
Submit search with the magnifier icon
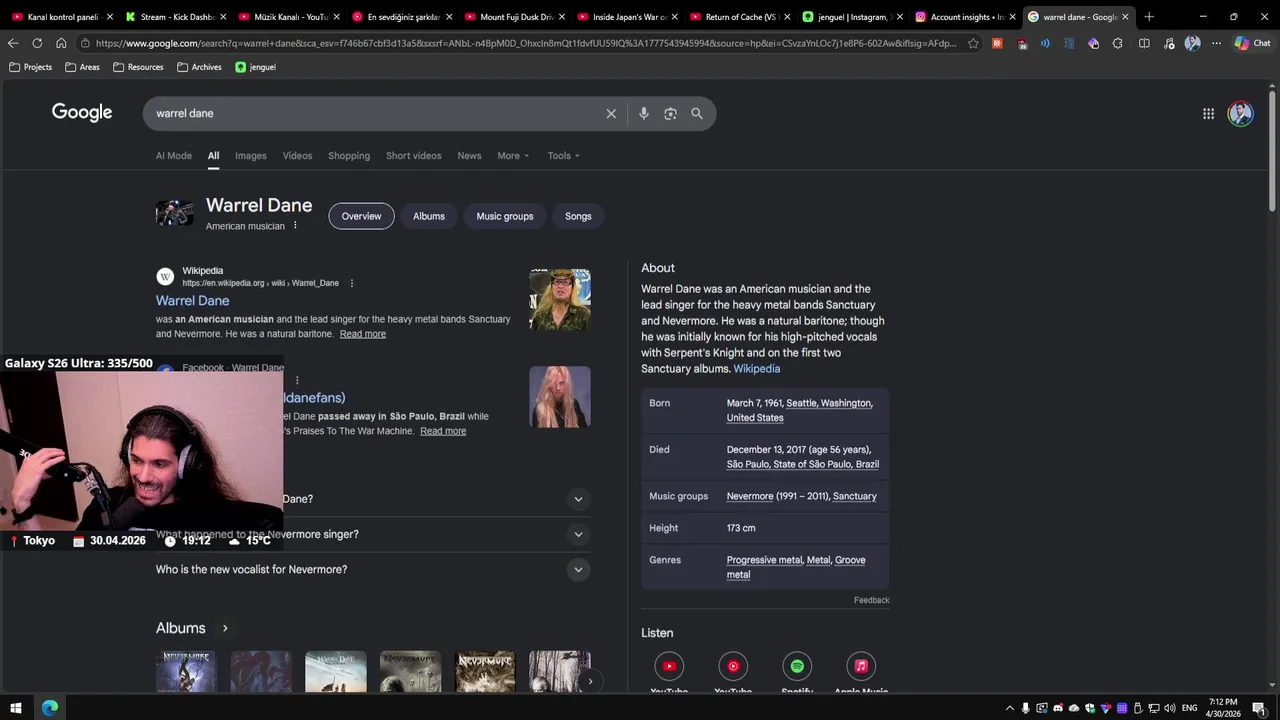[x=697, y=114]
